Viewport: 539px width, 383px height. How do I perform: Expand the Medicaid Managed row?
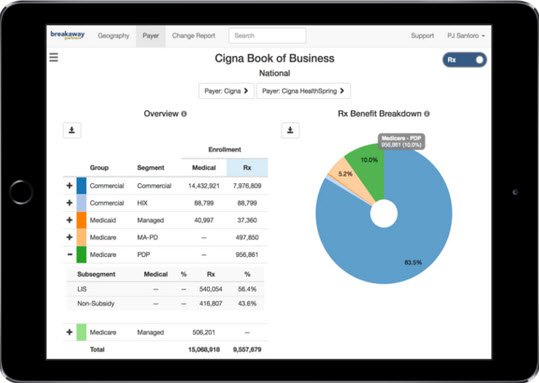point(69,220)
